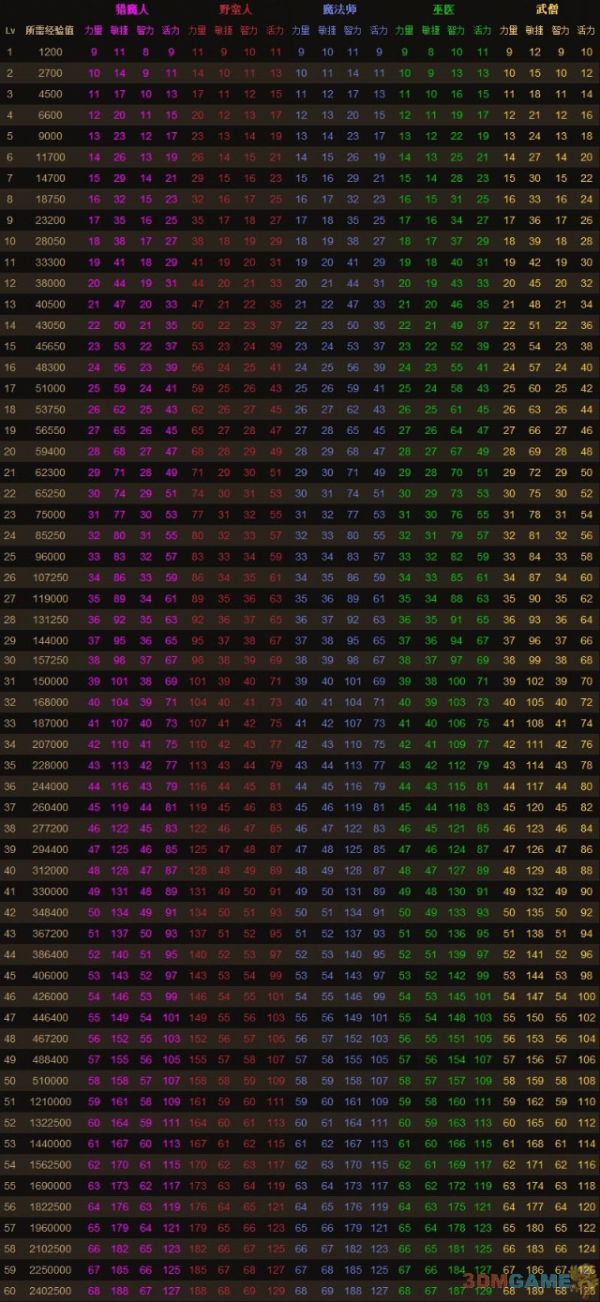Click the 所需经验值 column header
Viewport: 600px width, 1302px height.
pos(49,30)
